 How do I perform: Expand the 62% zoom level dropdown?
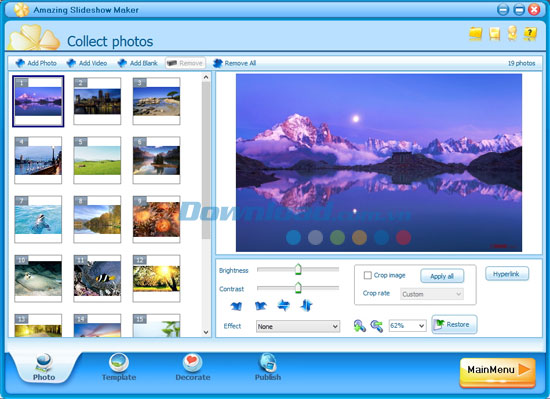coord(407,326)
